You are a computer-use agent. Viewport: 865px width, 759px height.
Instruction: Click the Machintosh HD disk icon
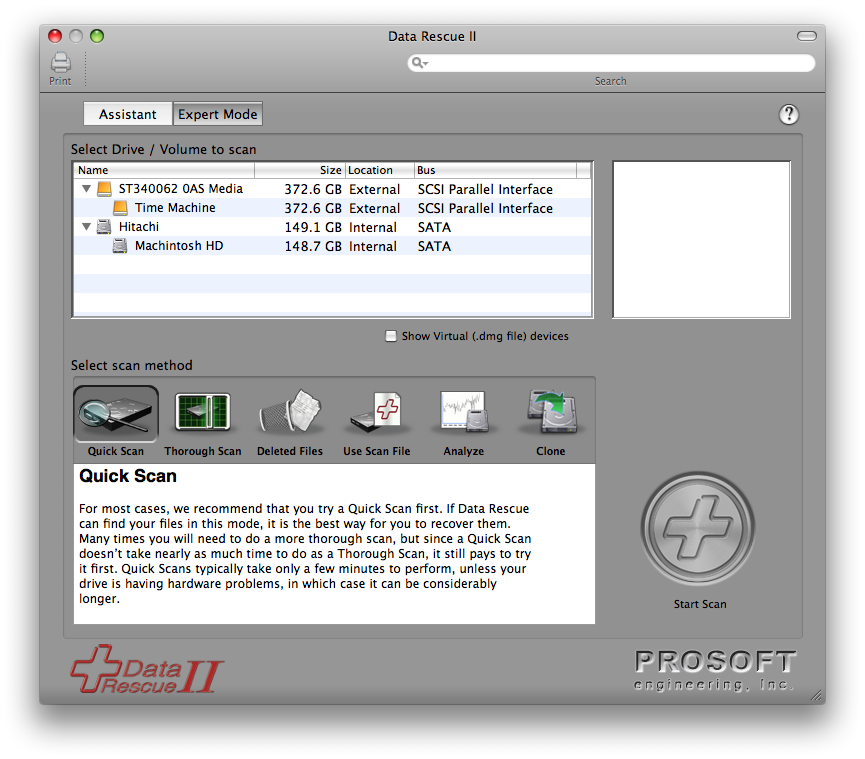coord(120,246)
